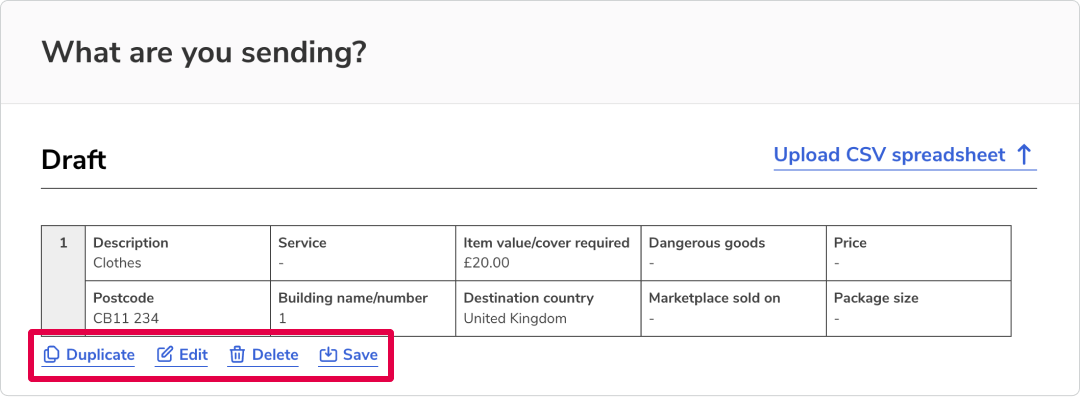
Task: Activate the Delete link text
Action: tap(275, 355)
